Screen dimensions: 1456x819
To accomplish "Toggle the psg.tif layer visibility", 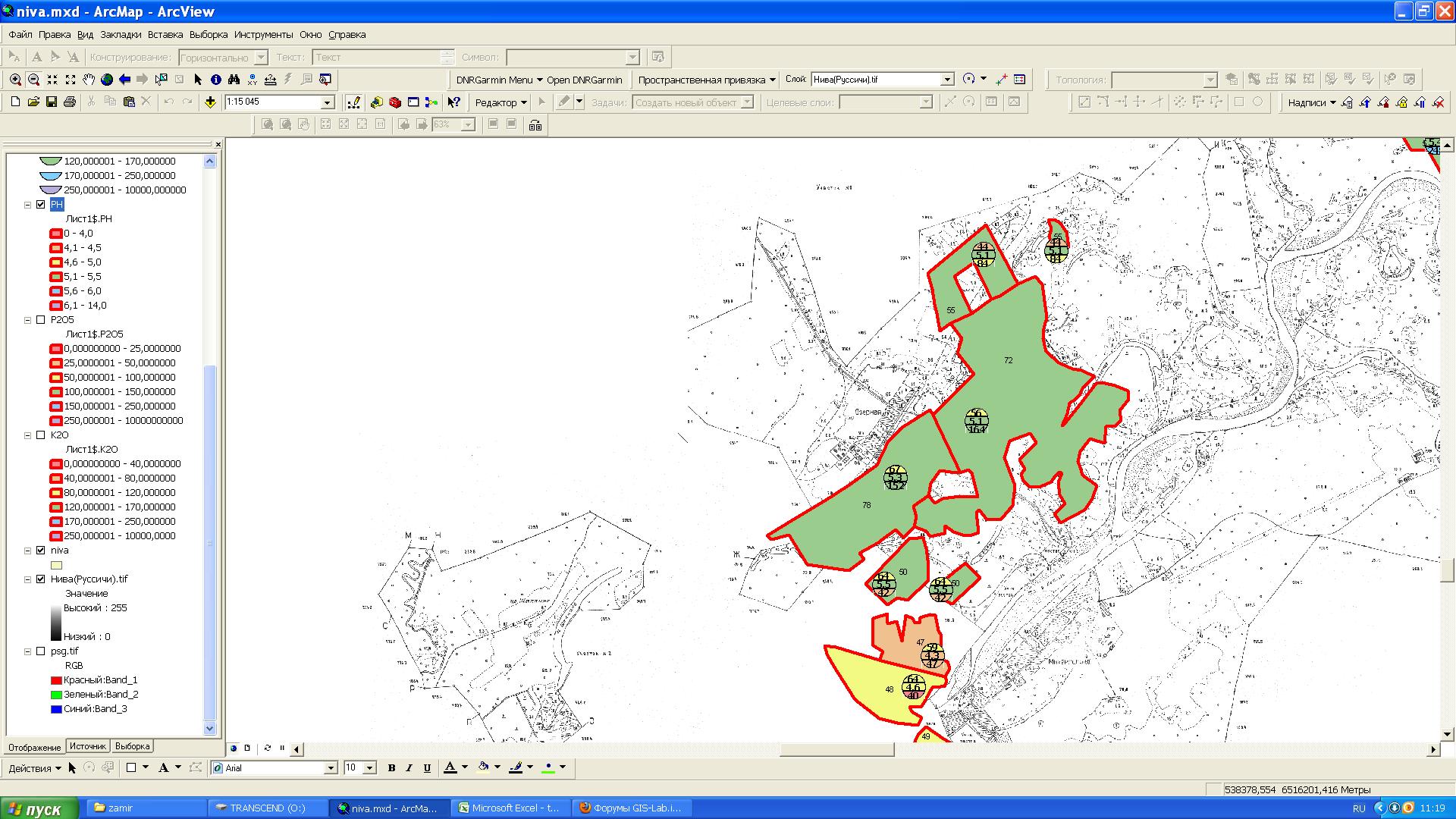I will pyautogui.click(x=41, y=651).
